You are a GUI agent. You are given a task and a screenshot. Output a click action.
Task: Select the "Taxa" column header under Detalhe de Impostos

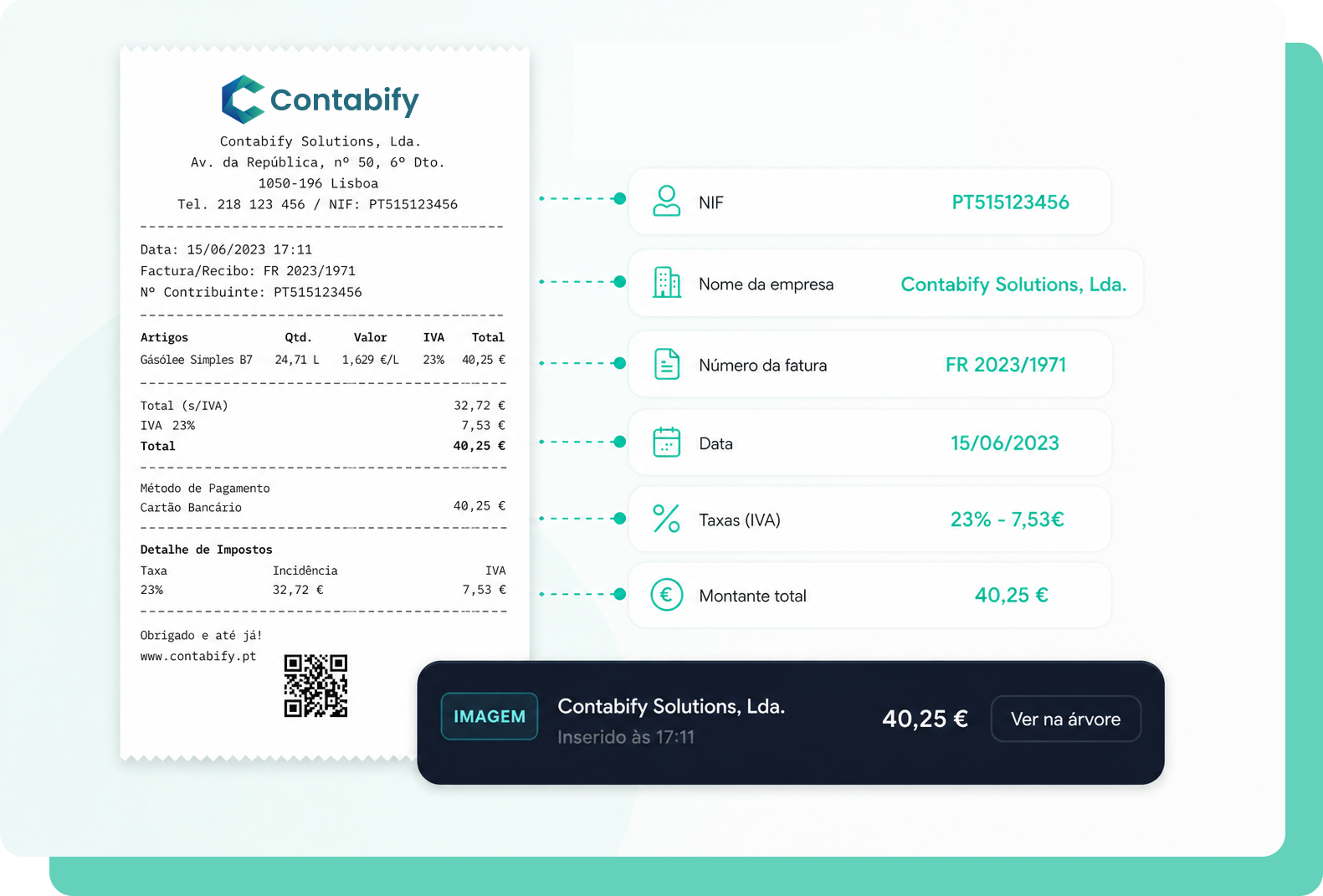153,571
